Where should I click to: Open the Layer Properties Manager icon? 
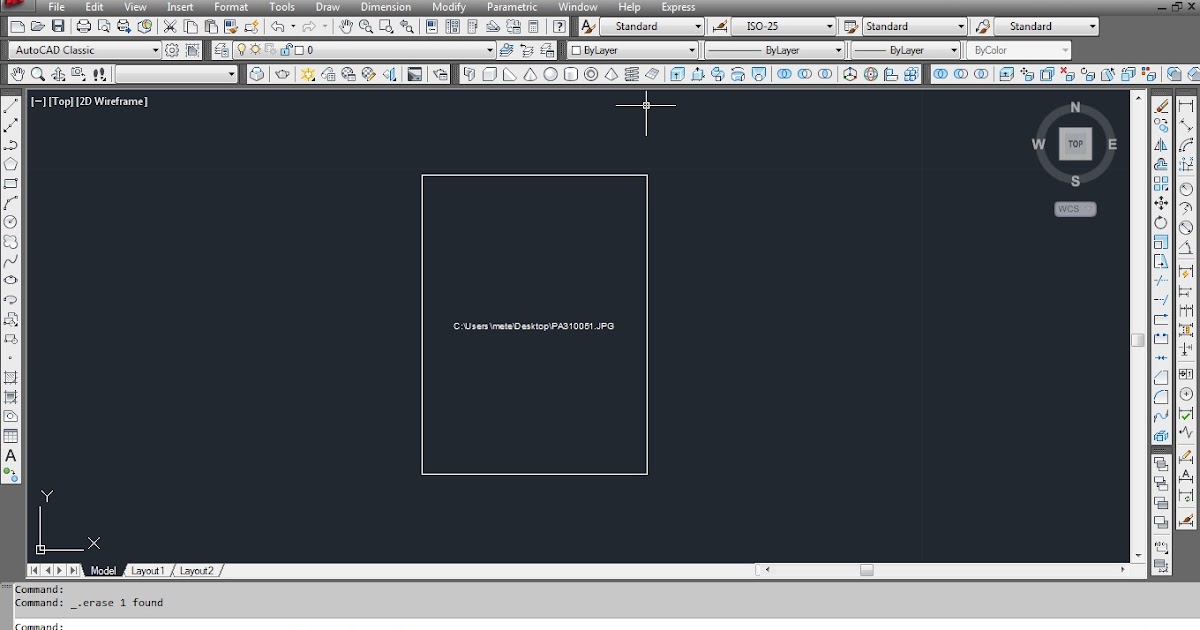(220, 49)
